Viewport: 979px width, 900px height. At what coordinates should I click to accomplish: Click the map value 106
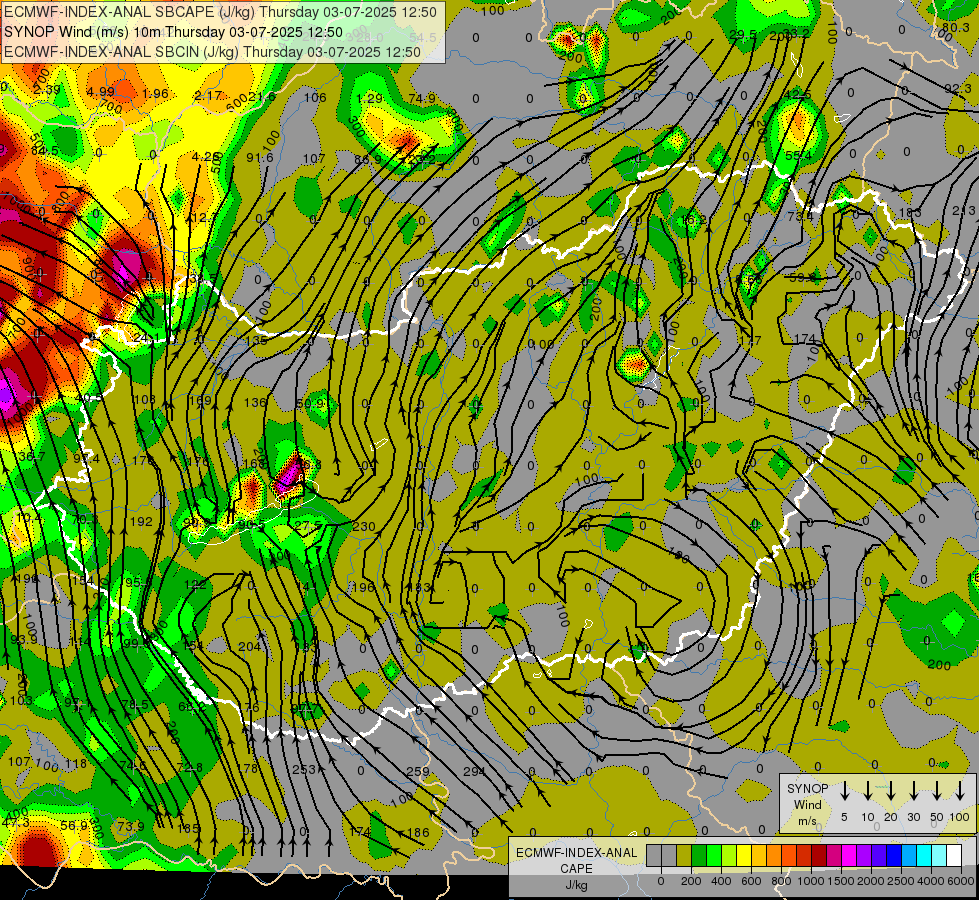[x=315, y=97]
